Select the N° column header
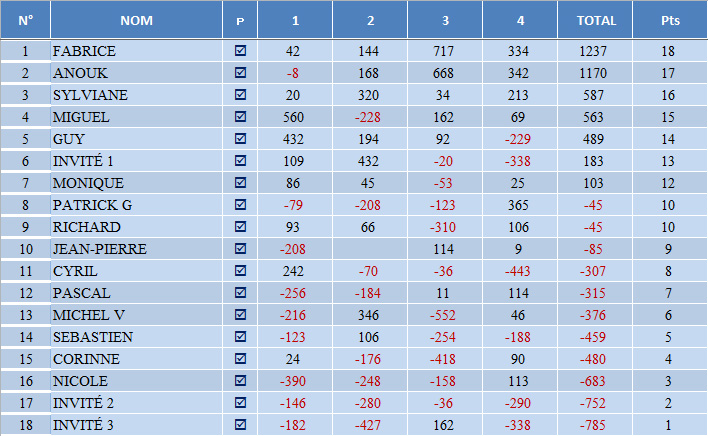 click(x=26, y=20)
